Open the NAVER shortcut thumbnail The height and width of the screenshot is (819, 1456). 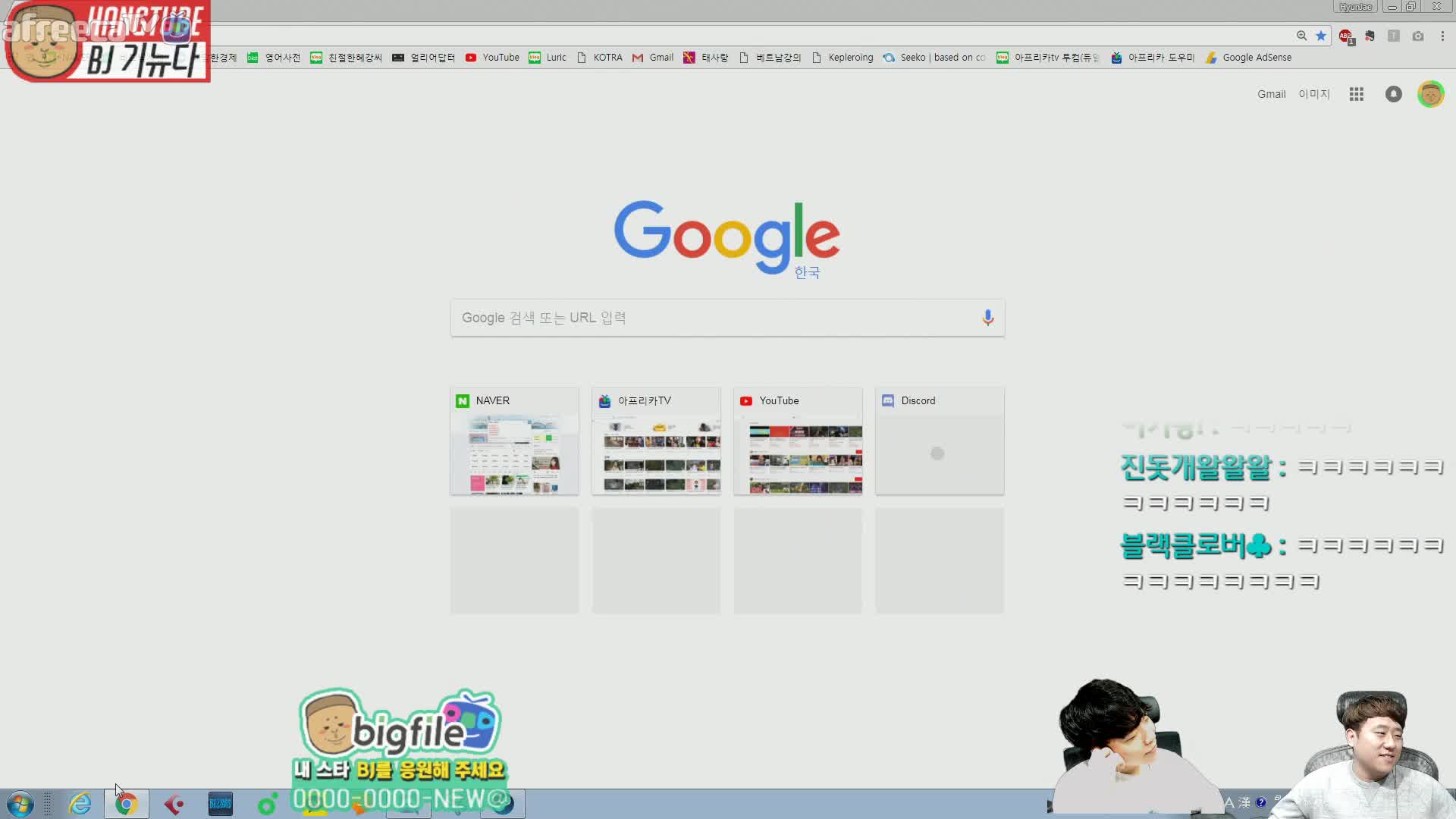[514, 442]
